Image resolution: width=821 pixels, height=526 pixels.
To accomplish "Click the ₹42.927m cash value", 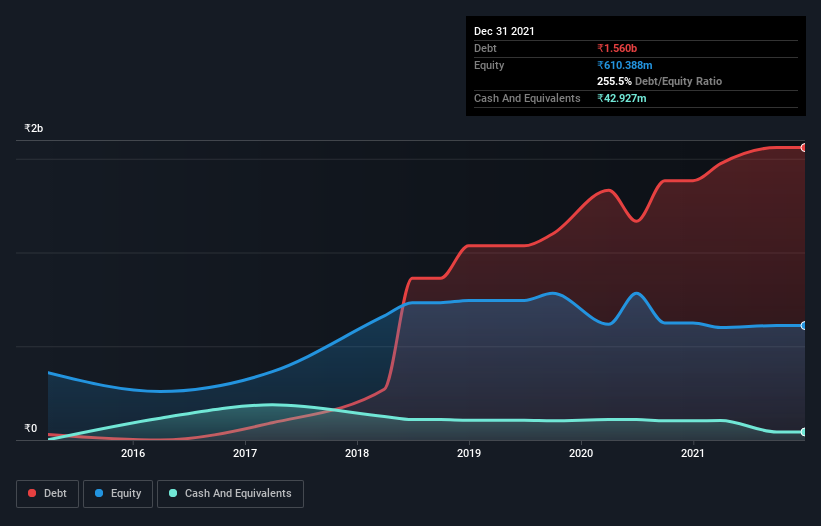I will point(622,98).
